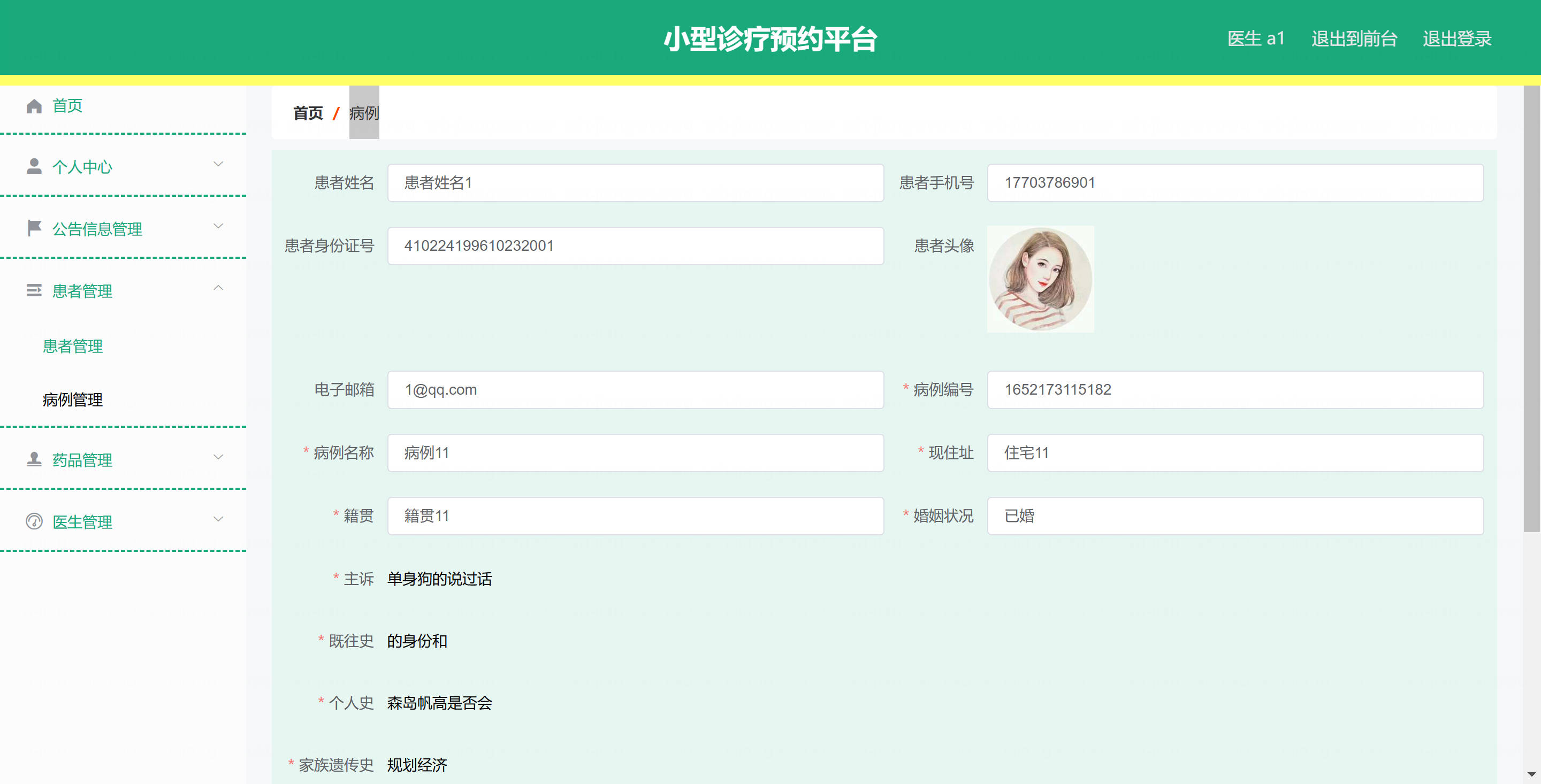Screen dimensions: 1541x784
Task: Click the person icon beside 个人中心
Action: [x=34, y=166]
